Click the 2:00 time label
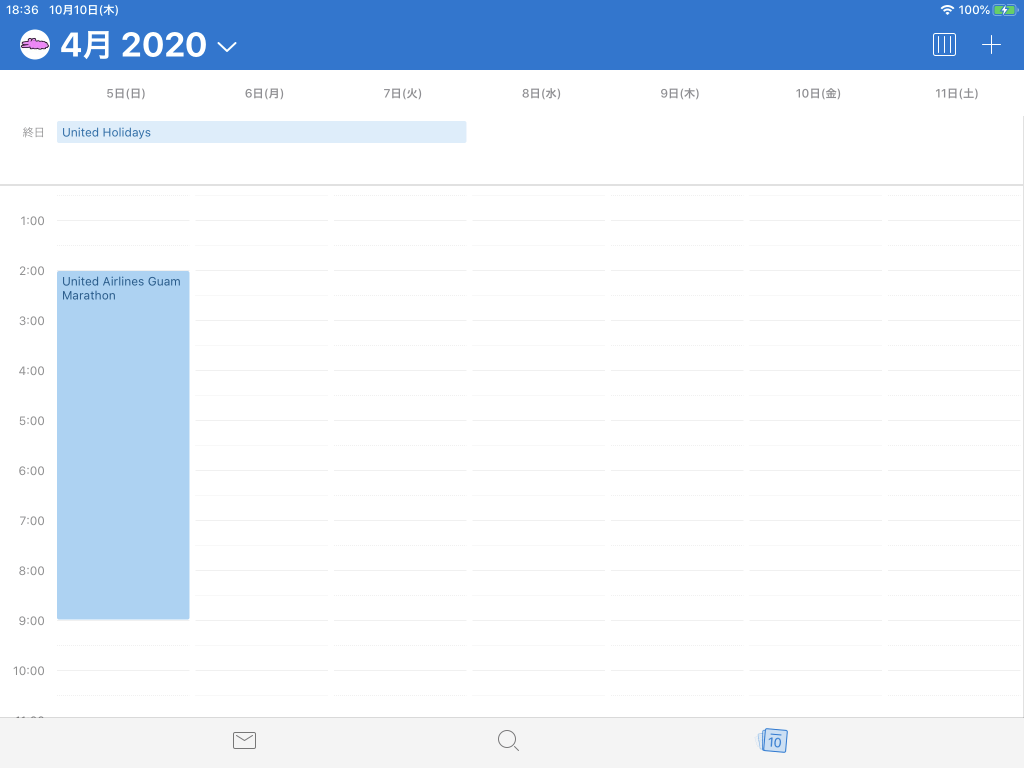The width and height of the screenshot is (1024, 768). click(x=31, y=270)
